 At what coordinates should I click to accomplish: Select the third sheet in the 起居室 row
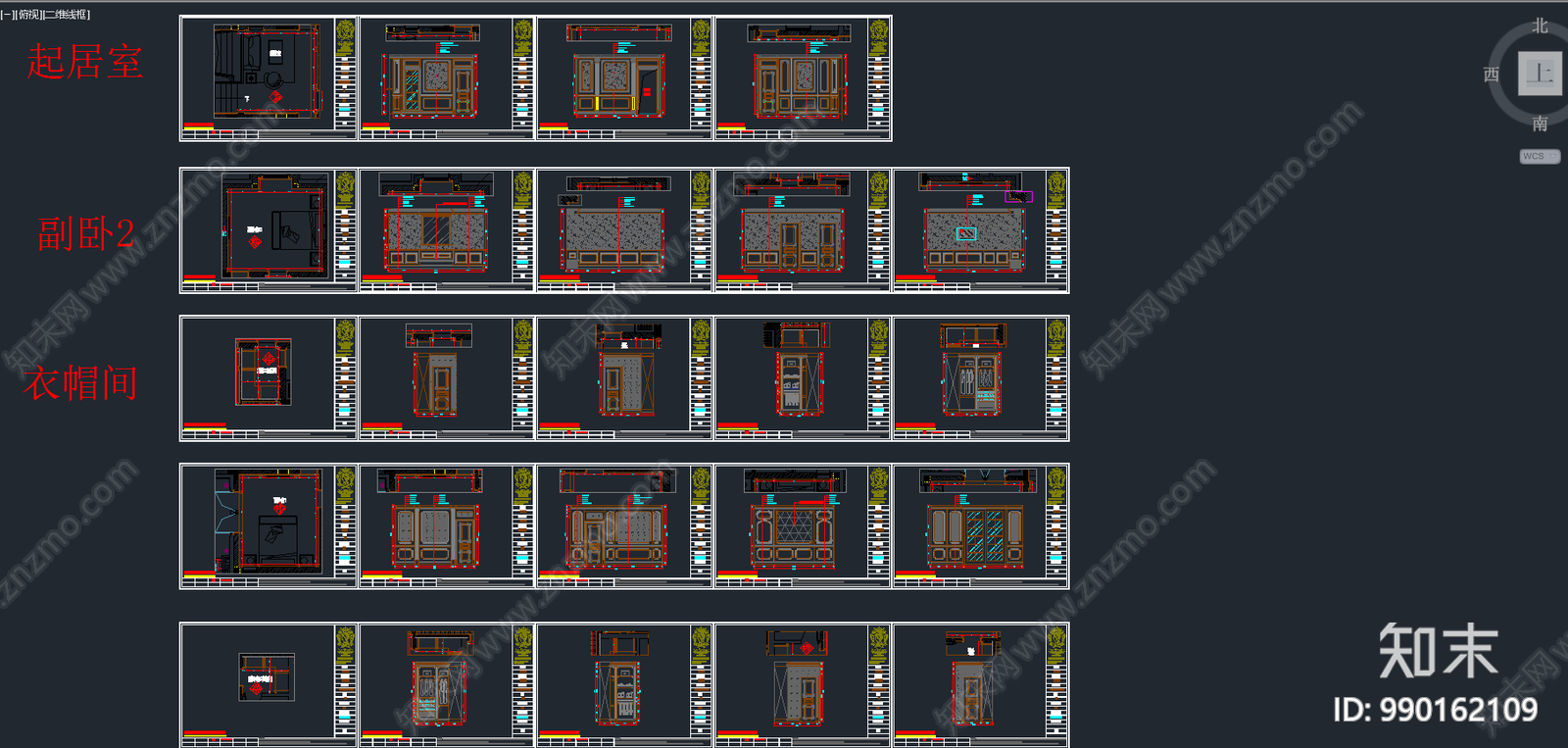tap(624, 78)
